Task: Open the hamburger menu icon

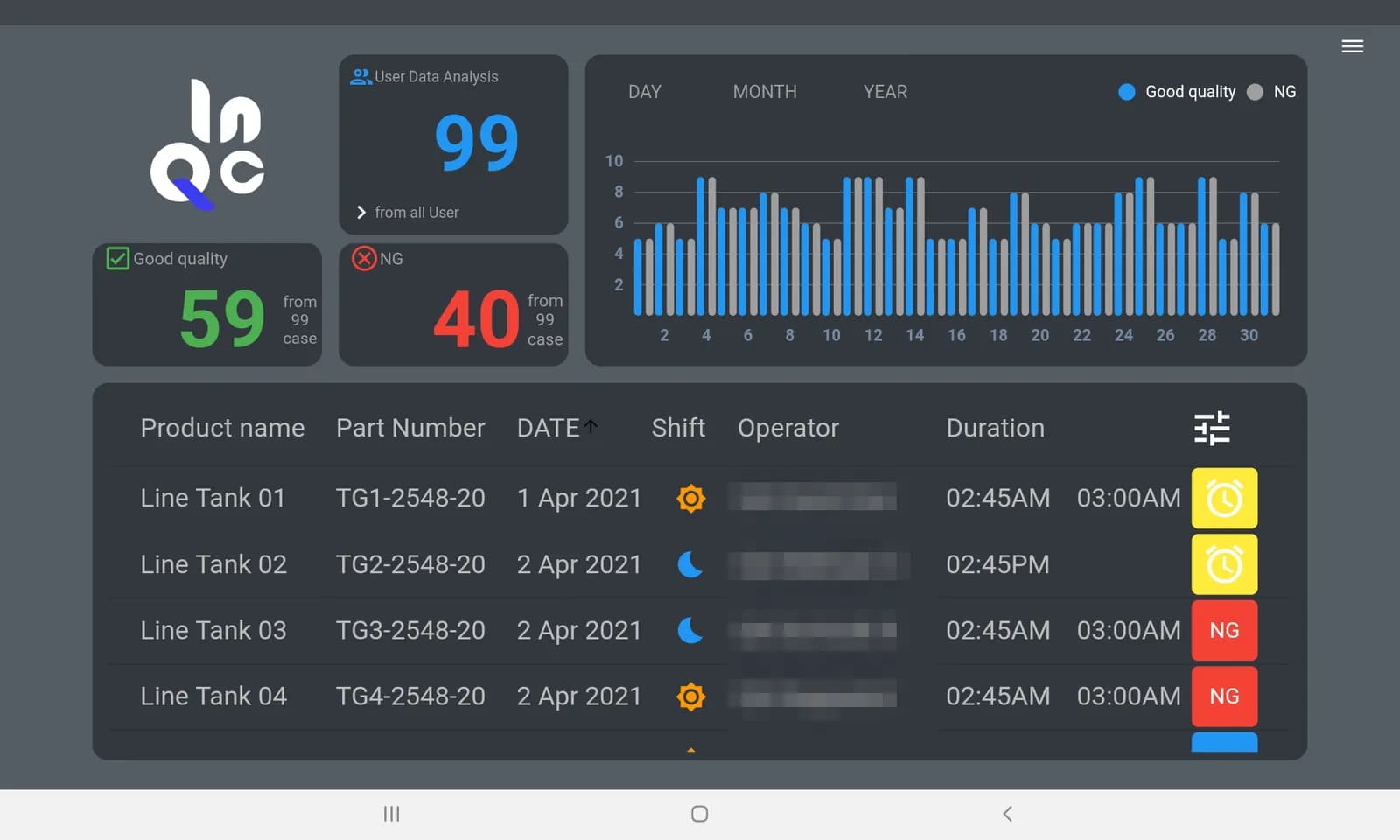Action: click(x=1352, y=46)
